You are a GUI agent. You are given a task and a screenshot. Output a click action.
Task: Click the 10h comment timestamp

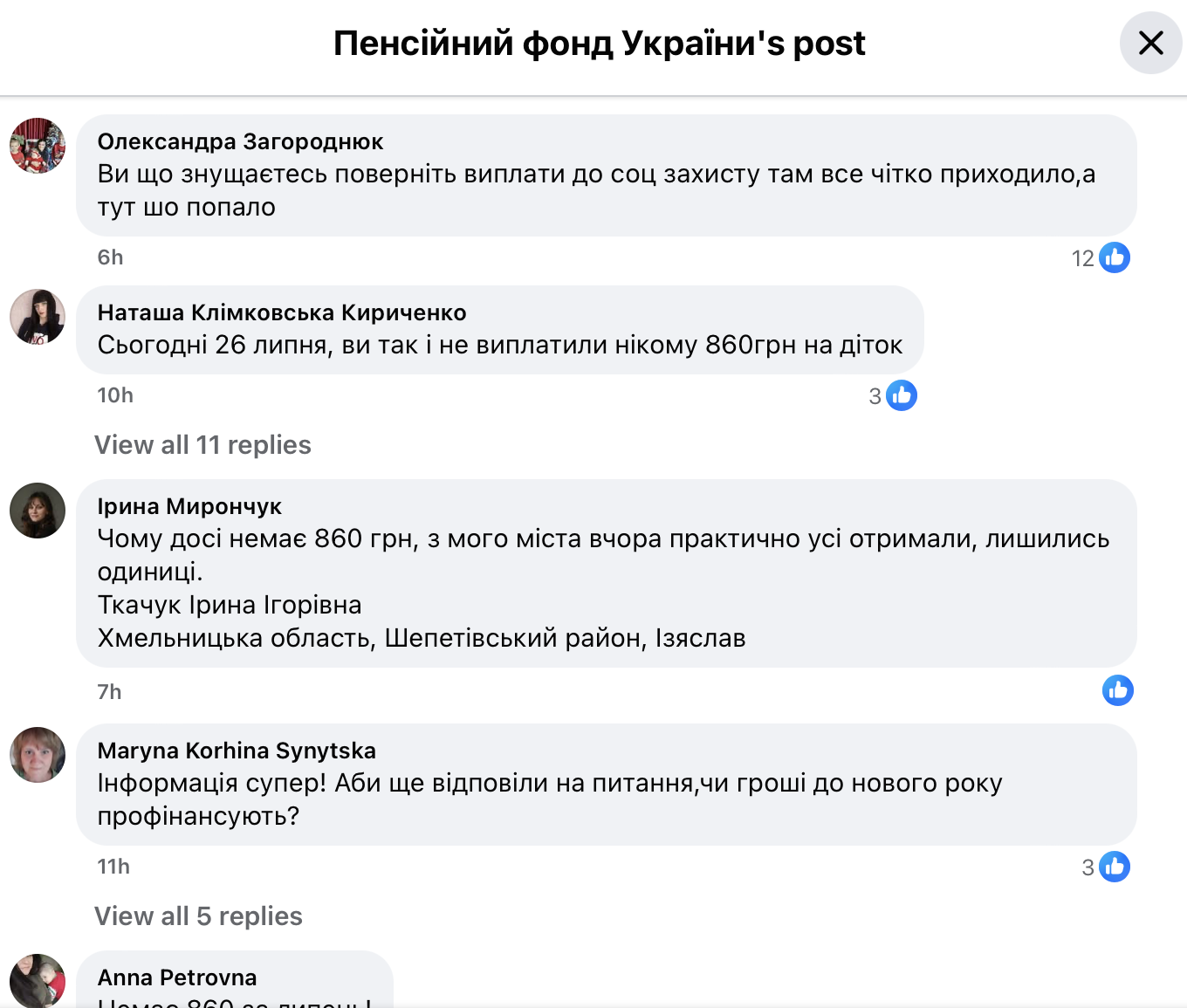[115, 395]
